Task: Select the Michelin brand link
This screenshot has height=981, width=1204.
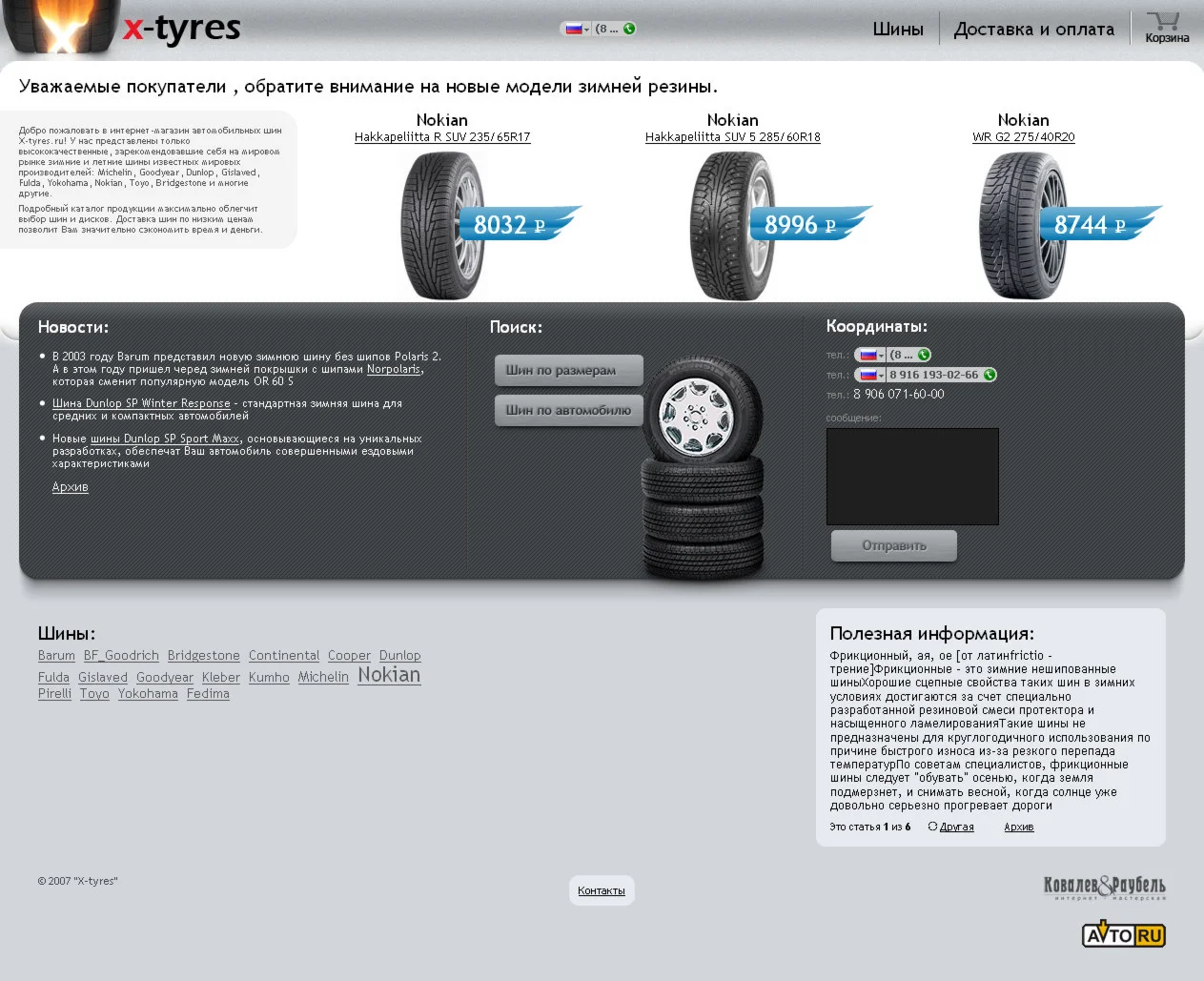Action: (x=323, y=678)
